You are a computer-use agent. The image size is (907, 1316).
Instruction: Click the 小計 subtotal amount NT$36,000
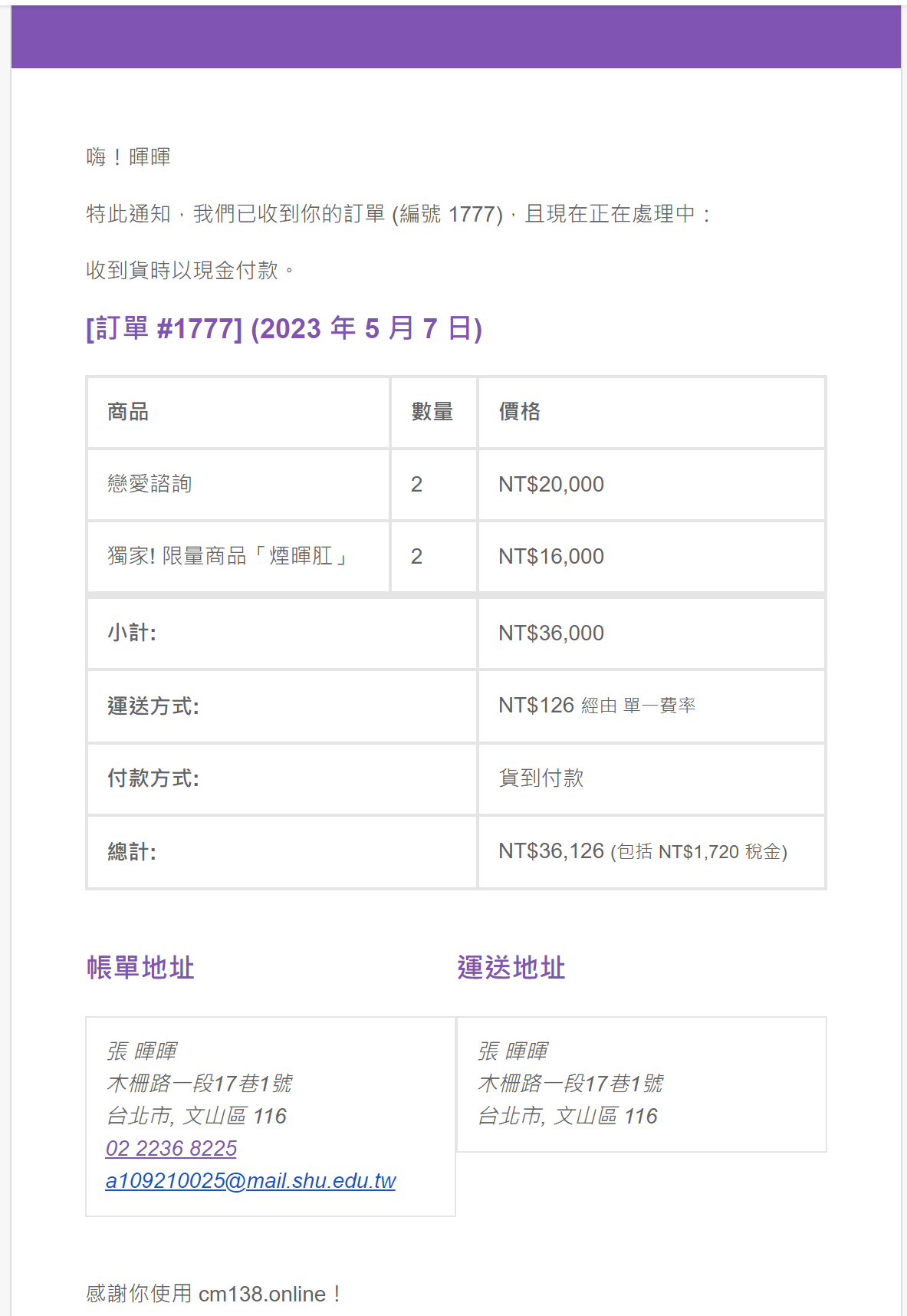pos(551,633)
